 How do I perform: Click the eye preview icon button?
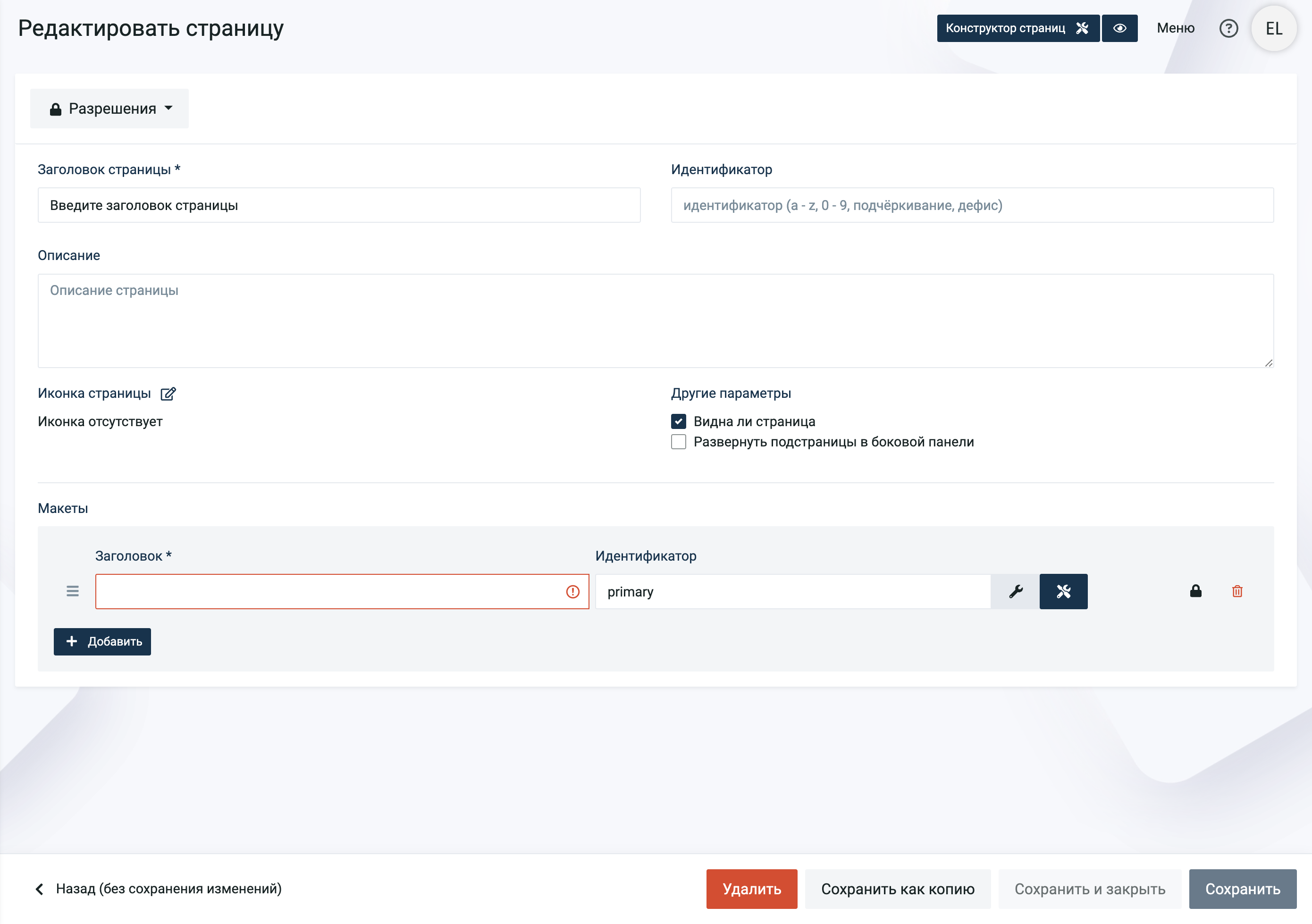pos(1119,29)
